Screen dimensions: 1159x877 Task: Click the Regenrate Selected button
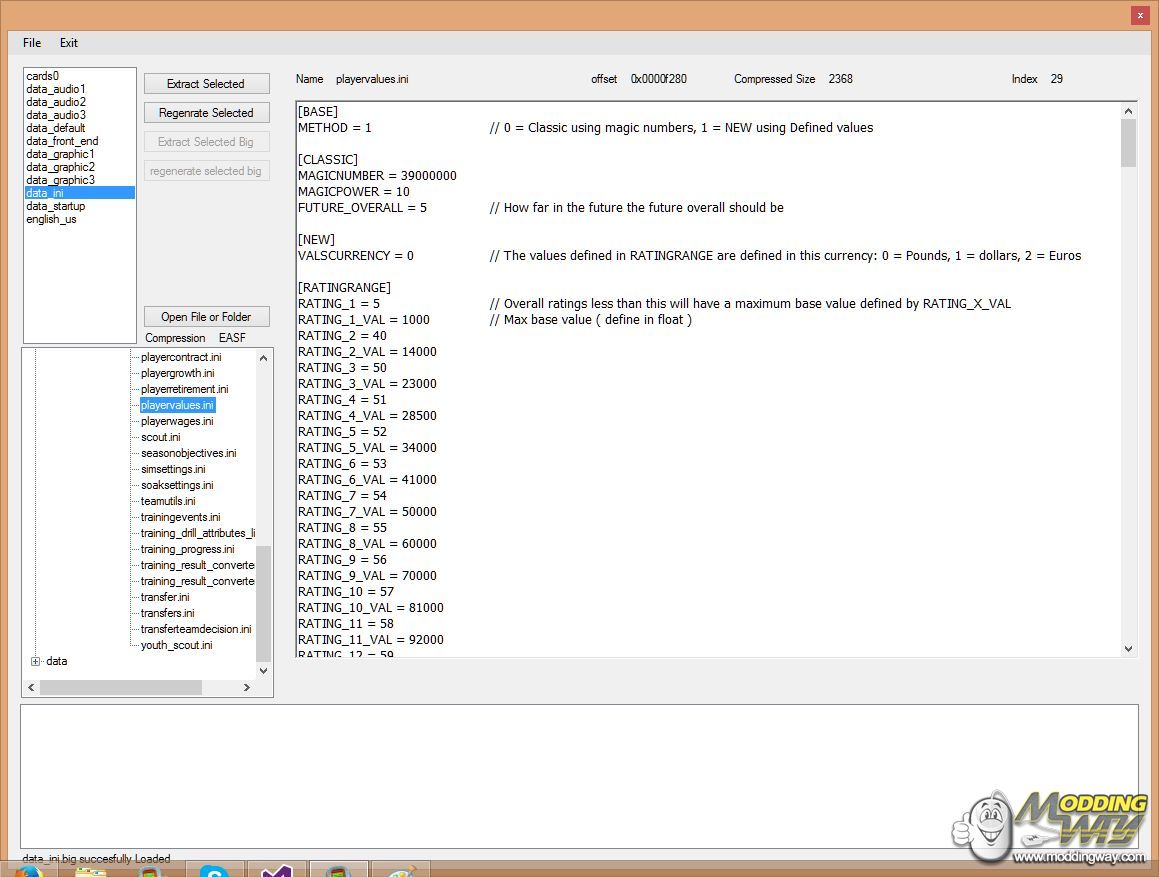pos(206,113)
